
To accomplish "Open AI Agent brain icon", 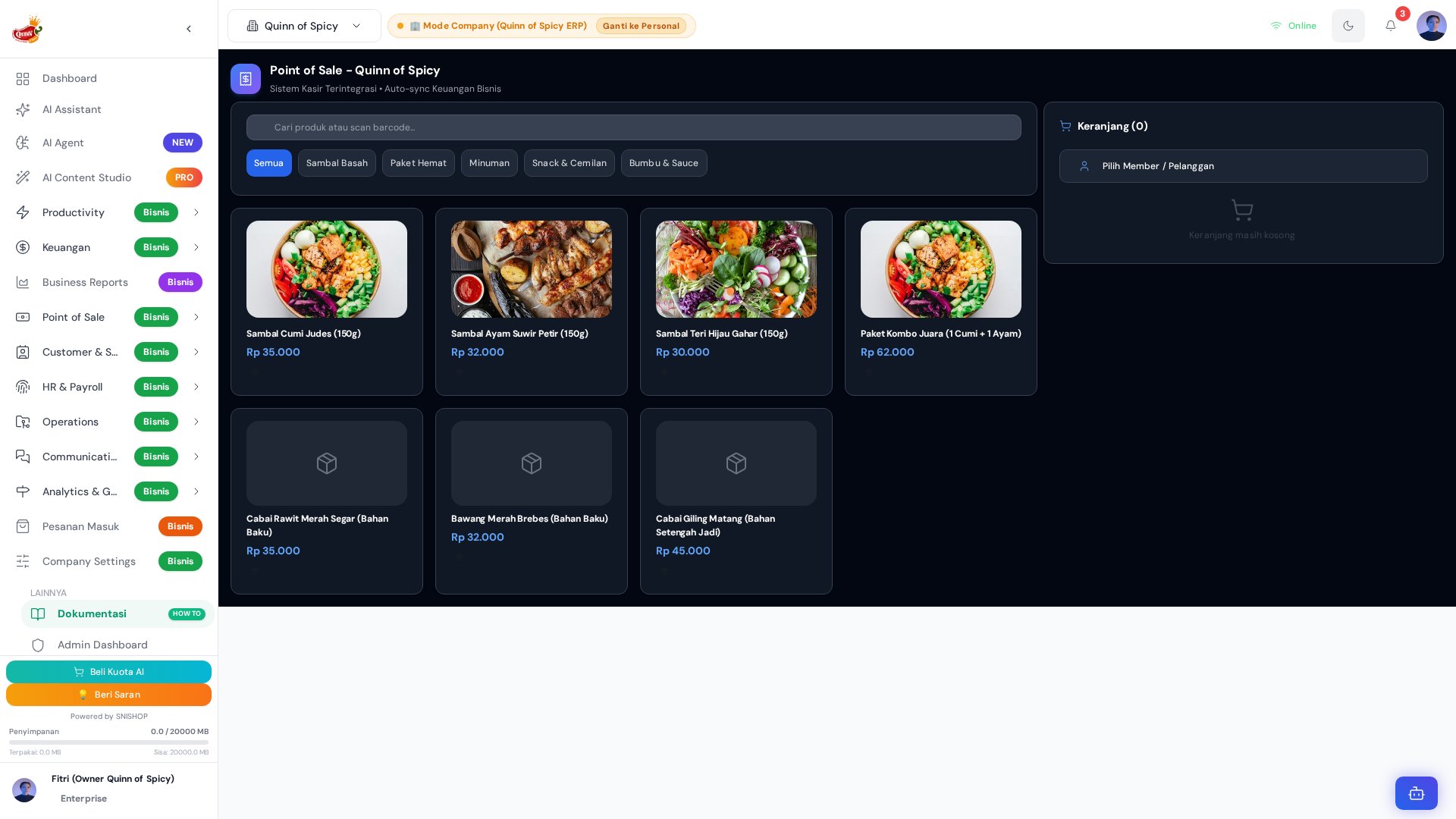I will (23, 143).
